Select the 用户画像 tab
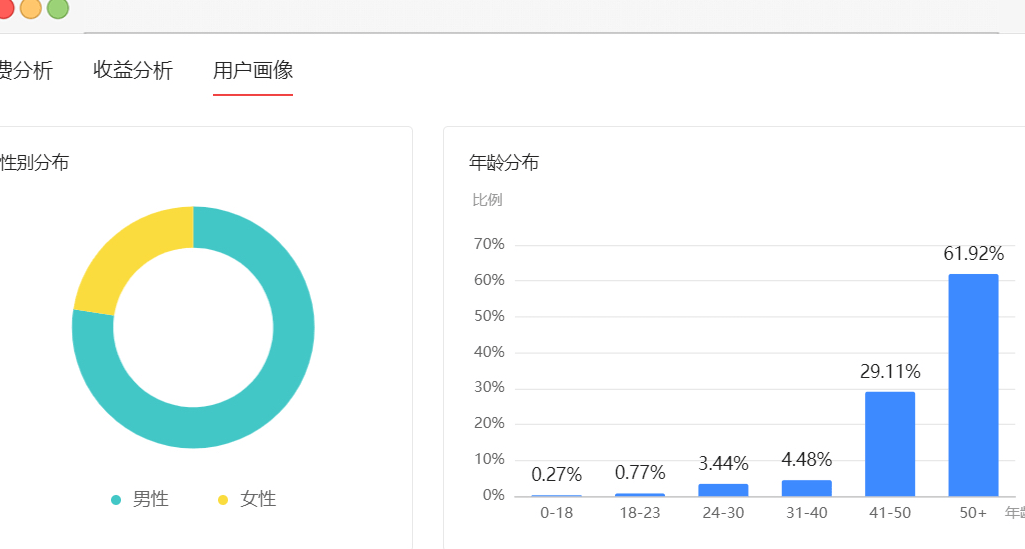 pos(252,70)
